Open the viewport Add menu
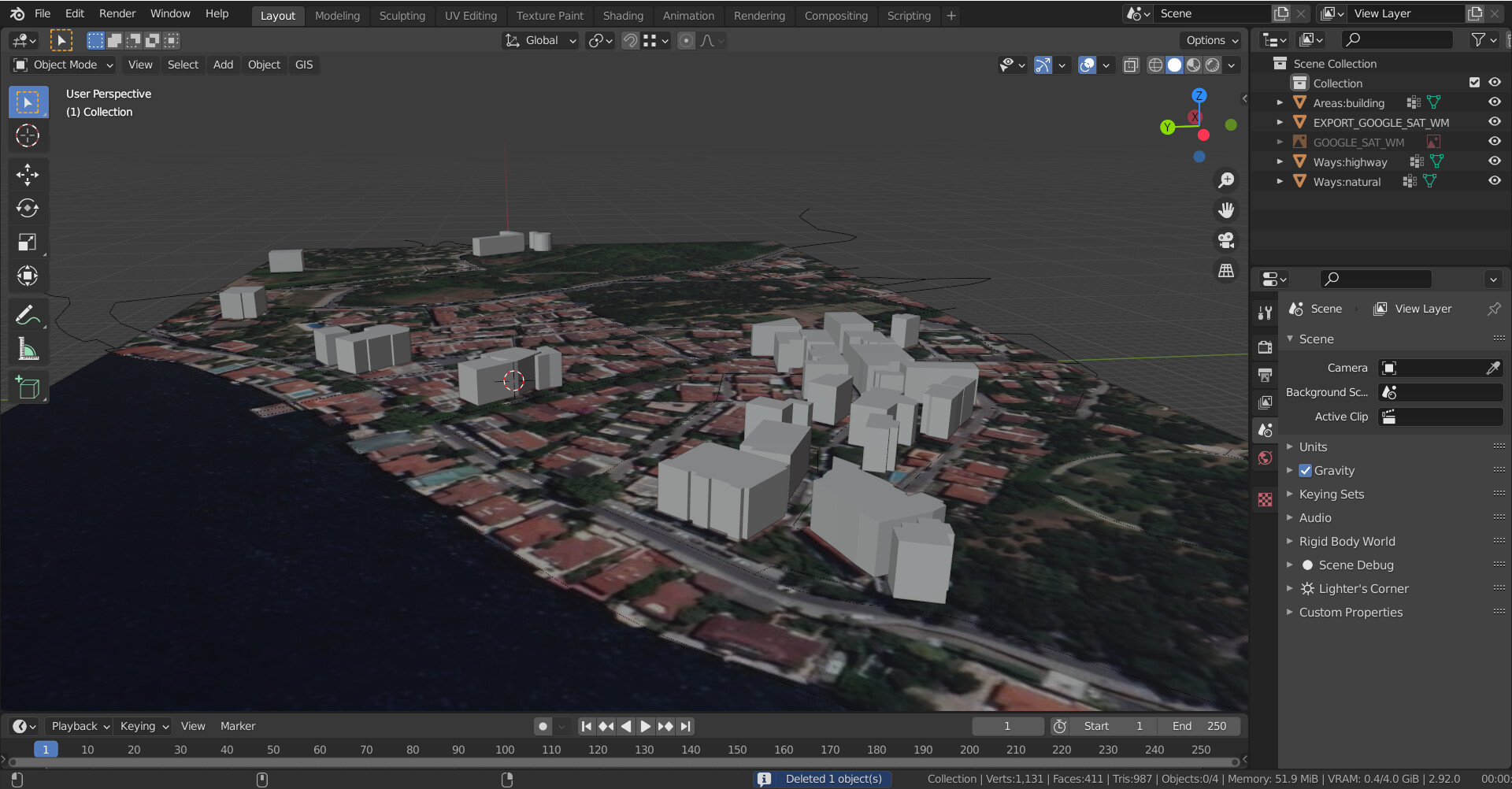The height and width of the screenshot is (789, 1512). click(223, 65)
